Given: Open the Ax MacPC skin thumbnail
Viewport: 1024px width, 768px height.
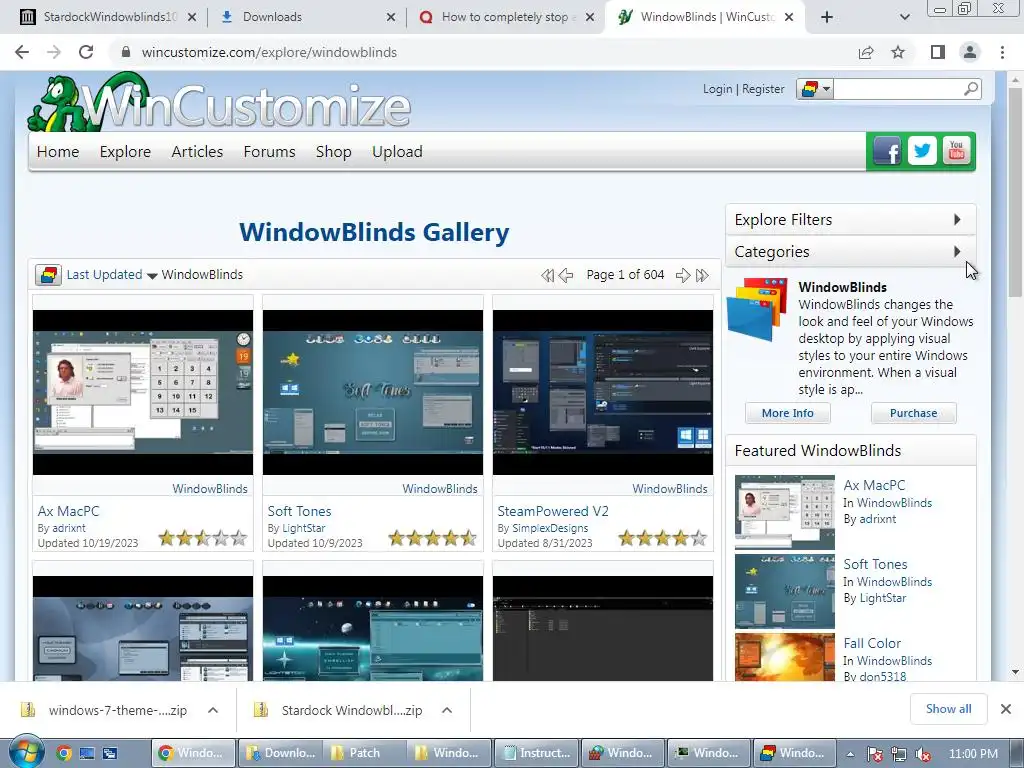Looking at the screenshot, I should (143, 392).
